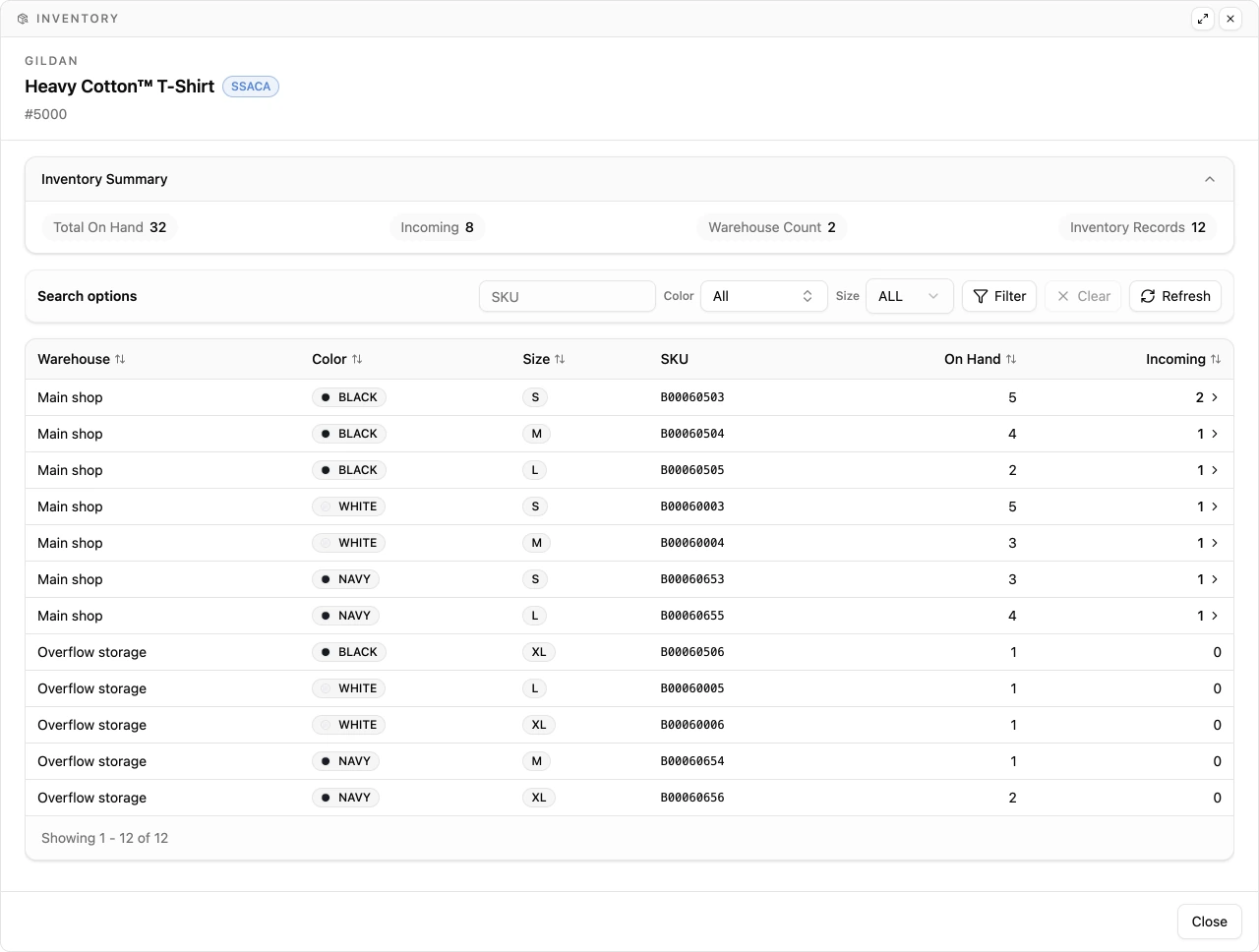Open incoming chevron for SKU B00060655

pyautogui.click(x=1215, y=616)
